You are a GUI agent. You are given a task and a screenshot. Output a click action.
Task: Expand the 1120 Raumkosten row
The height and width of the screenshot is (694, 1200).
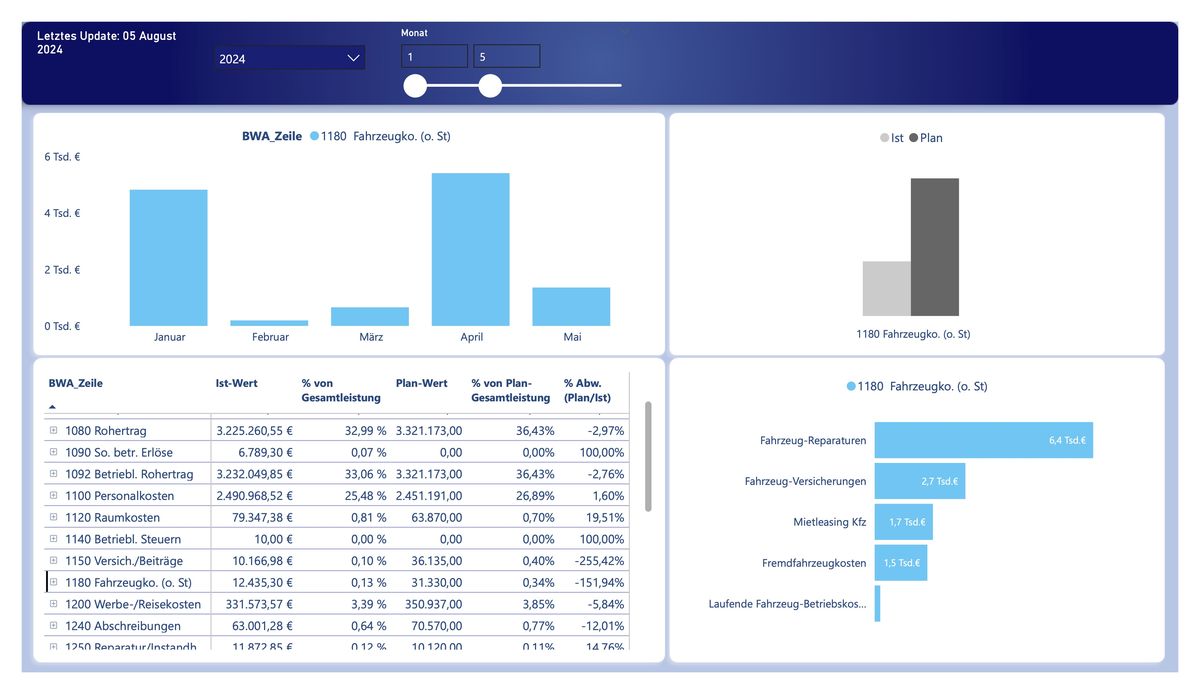(x=54, y=517)
